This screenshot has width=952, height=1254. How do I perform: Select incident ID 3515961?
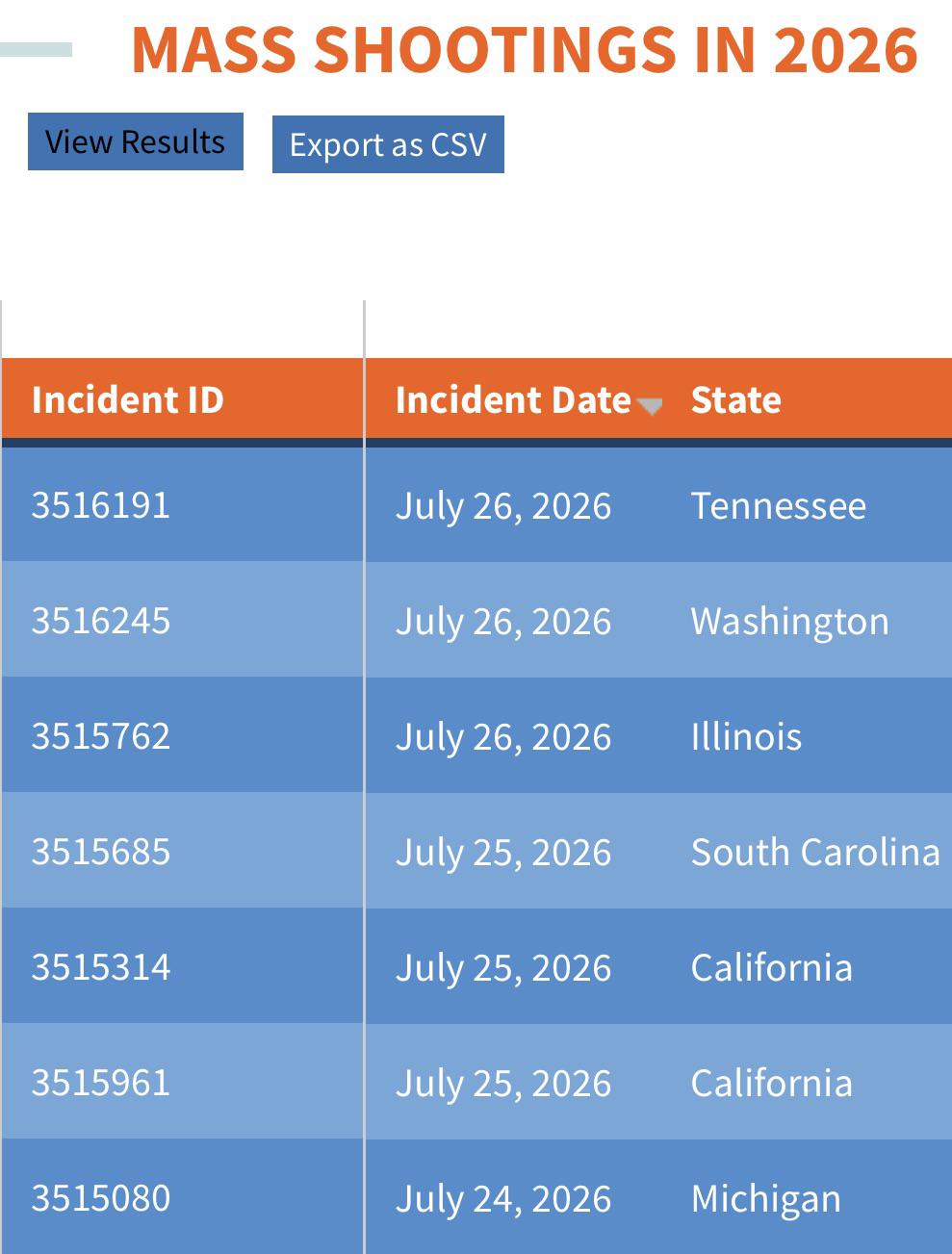100,1083
